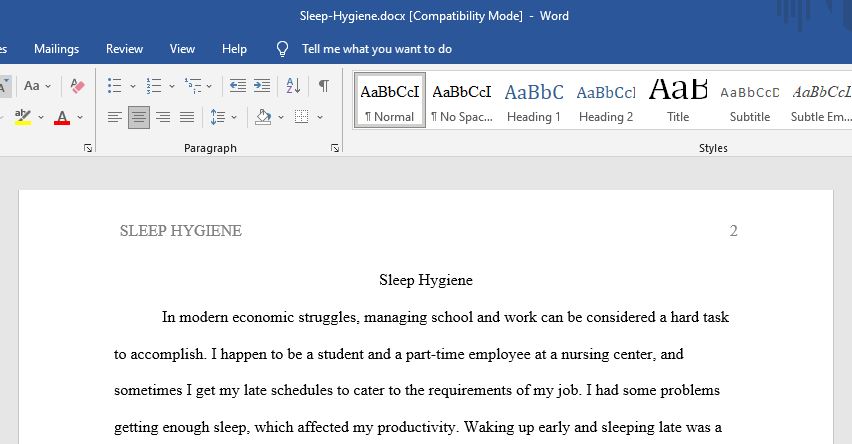Expand font color dropdown arrow
Screen dimensions: 852x444
pos(80,117)
